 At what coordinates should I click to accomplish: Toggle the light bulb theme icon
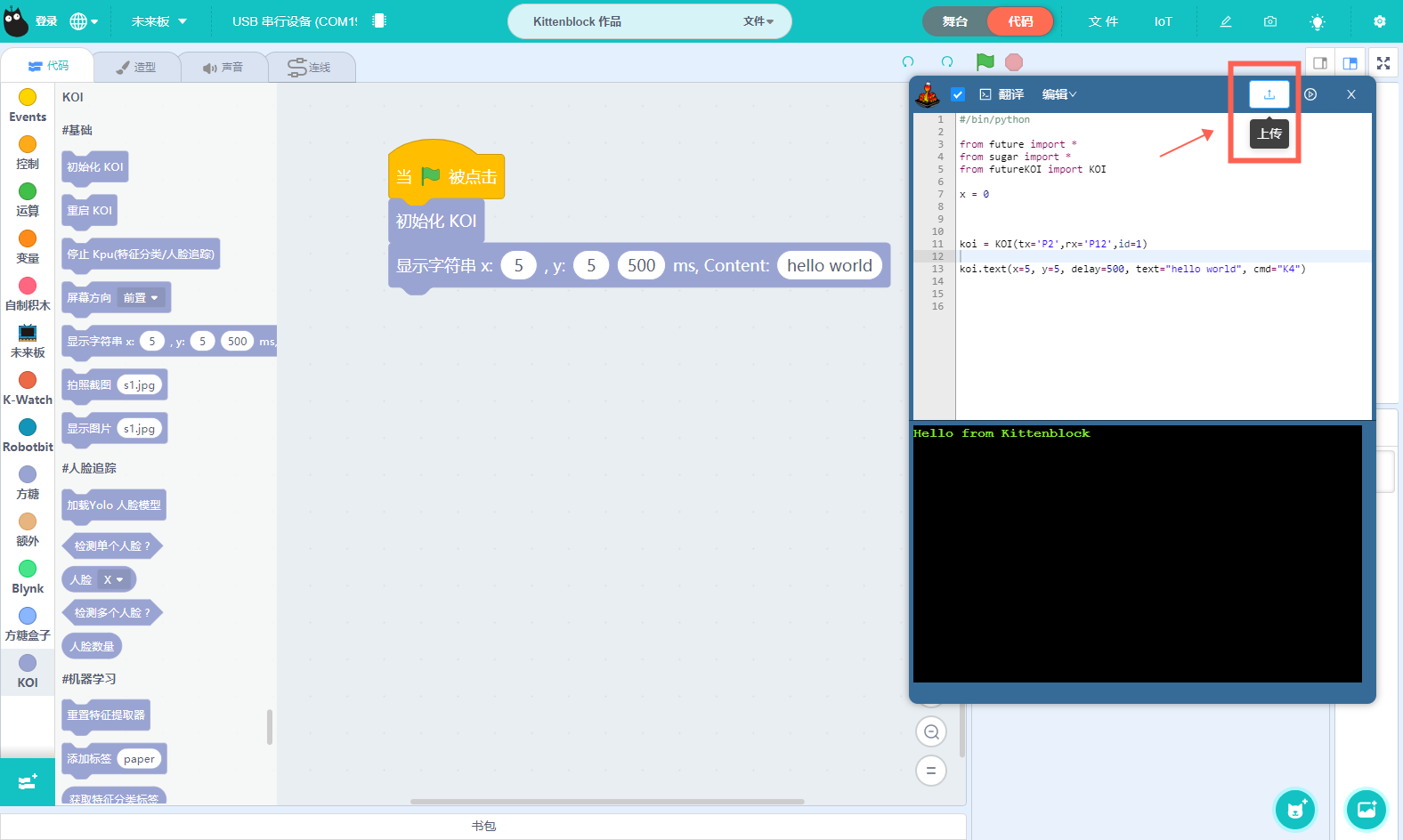(x=1318, y=21)
